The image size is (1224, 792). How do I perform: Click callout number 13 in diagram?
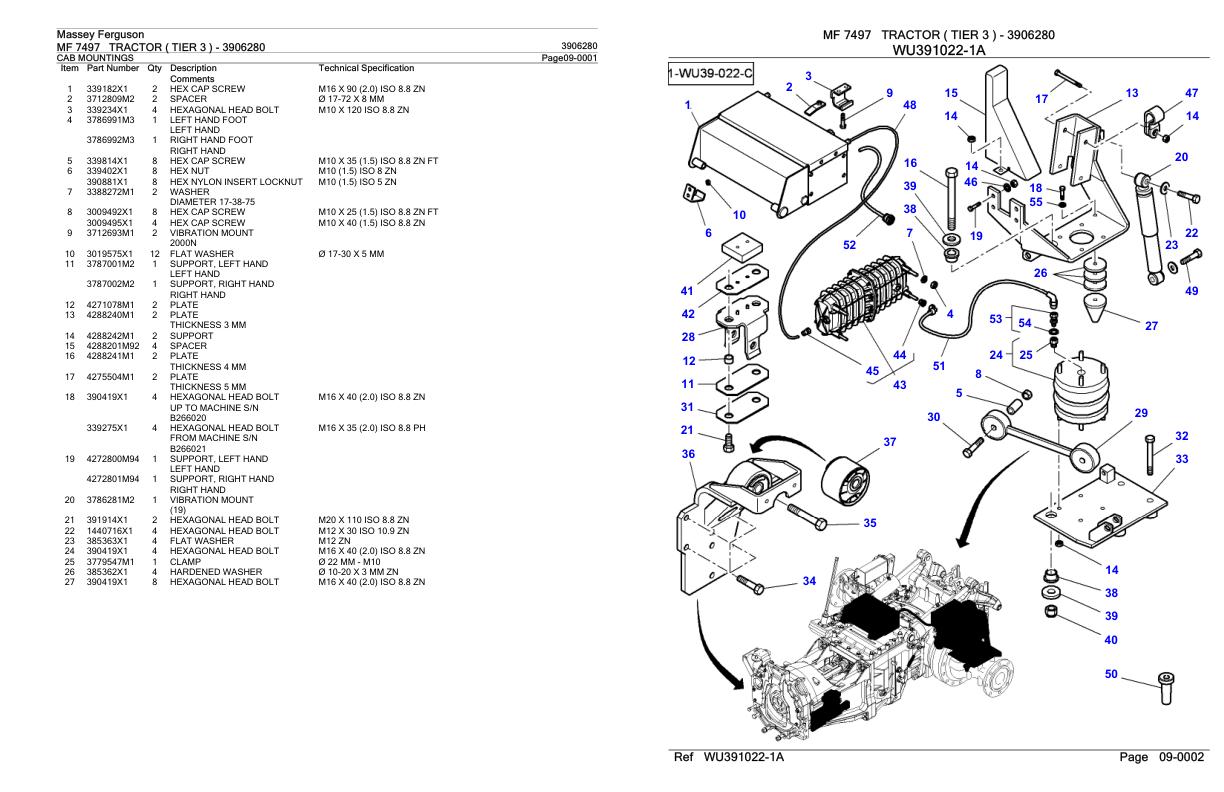[1131, 93]
